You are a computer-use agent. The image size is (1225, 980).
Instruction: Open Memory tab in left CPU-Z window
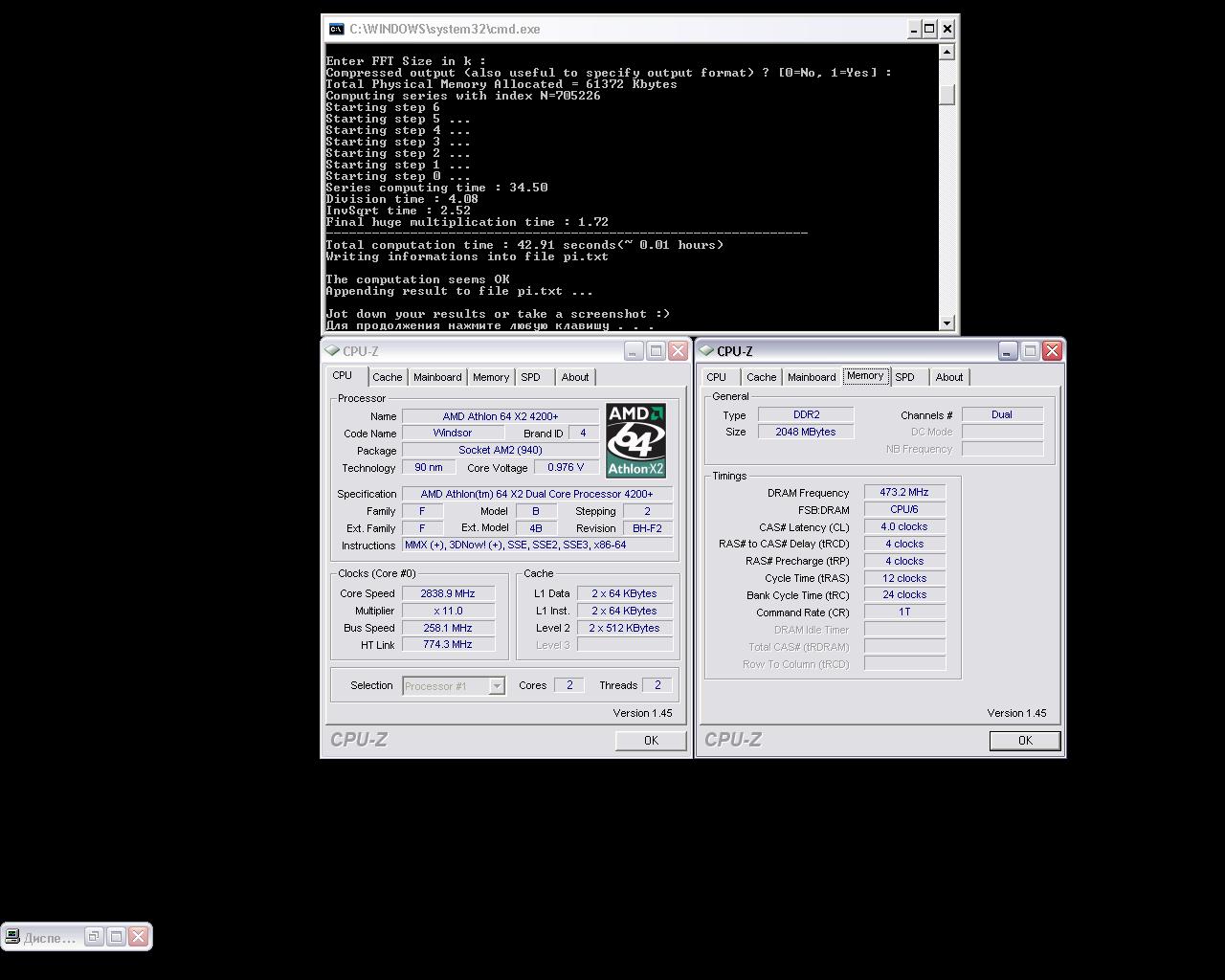[491, 377]
